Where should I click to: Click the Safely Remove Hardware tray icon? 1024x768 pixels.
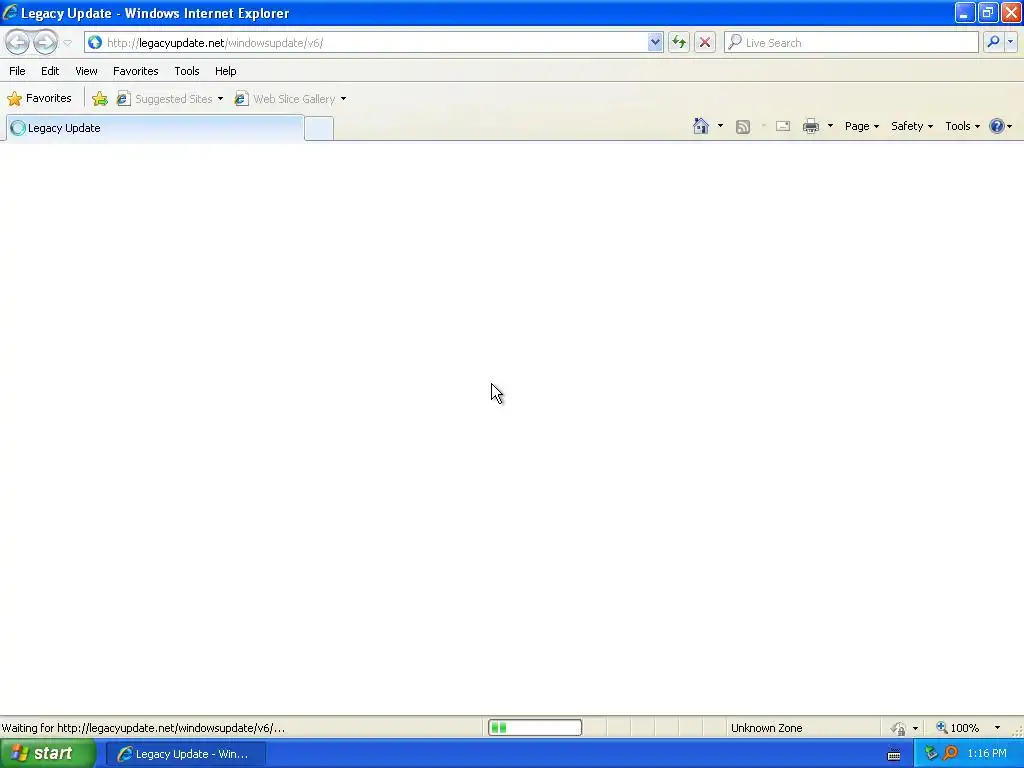point(931,754)
